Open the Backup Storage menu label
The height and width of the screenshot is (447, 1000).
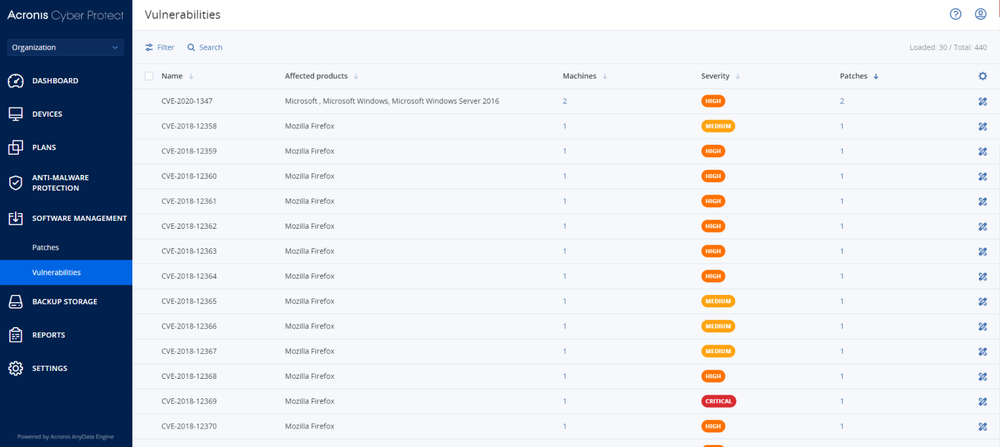tap(65, 302)
